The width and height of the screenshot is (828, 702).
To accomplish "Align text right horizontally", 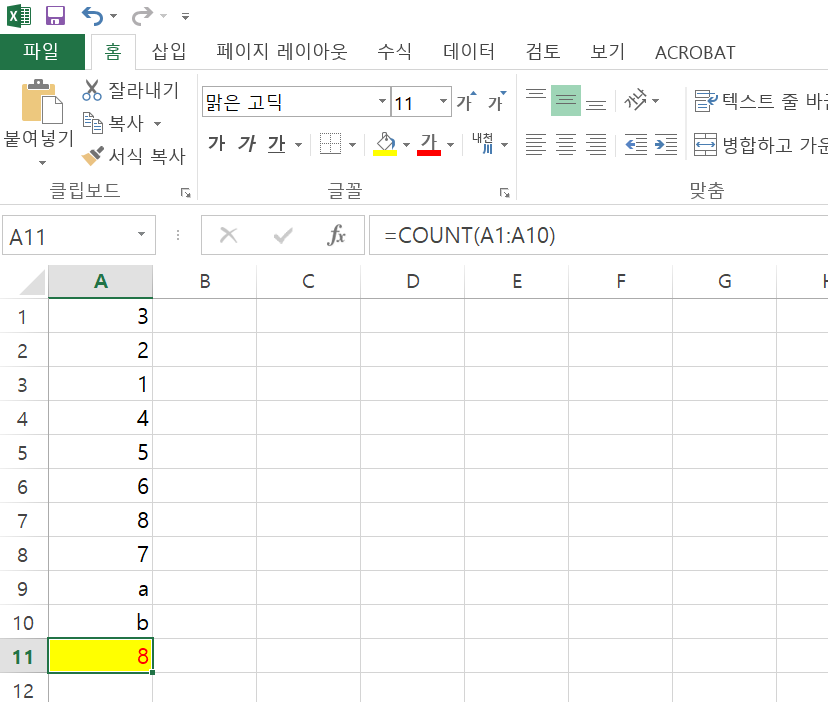I will [596, 144].
